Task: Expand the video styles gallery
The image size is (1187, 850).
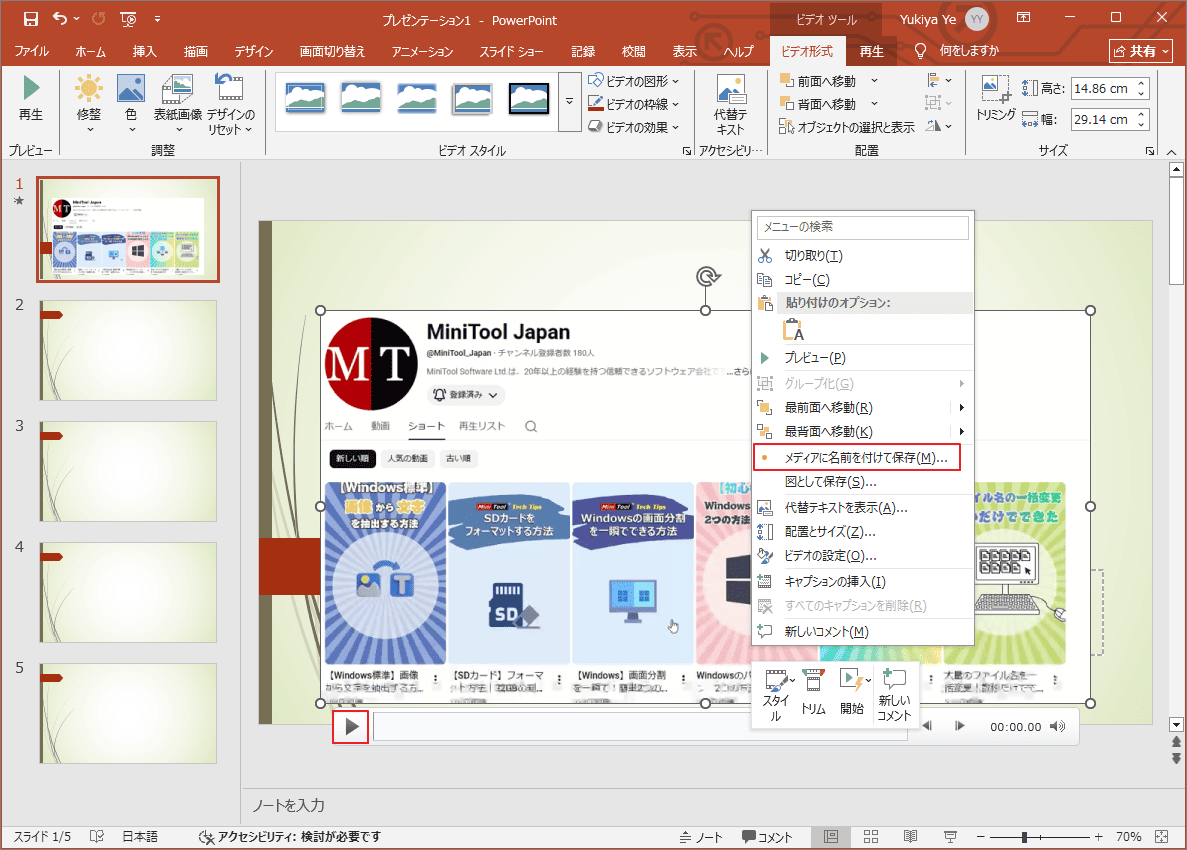Action: [x=569, y=101]
